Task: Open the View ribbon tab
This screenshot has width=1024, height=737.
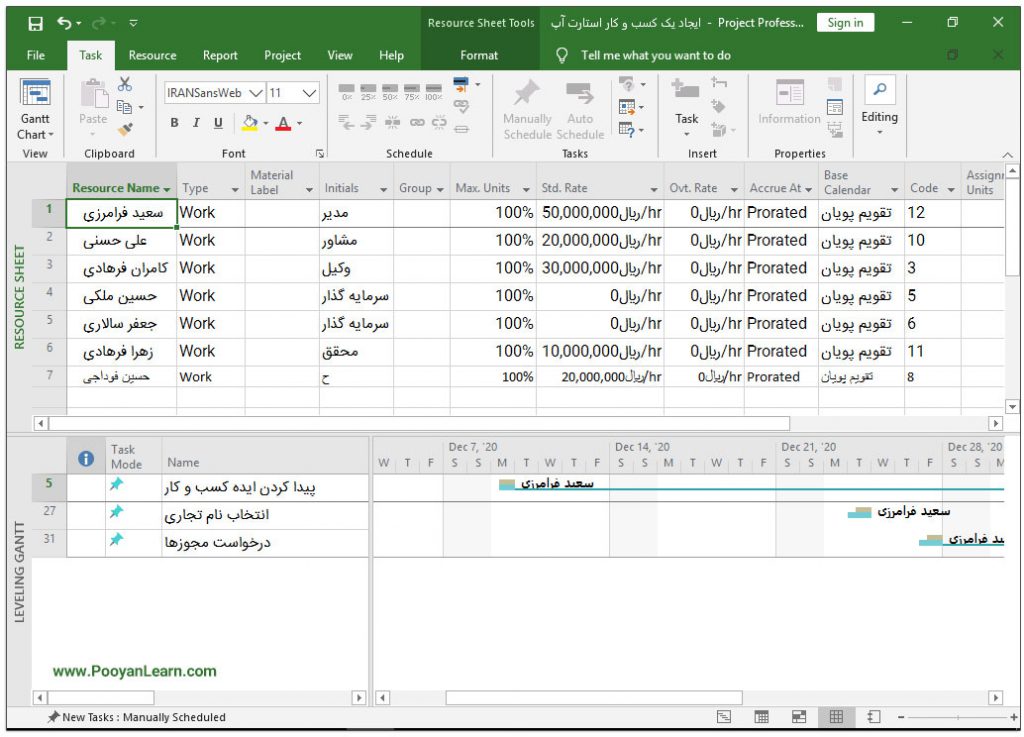Action: pyautogui.click(x=340, y=55)
